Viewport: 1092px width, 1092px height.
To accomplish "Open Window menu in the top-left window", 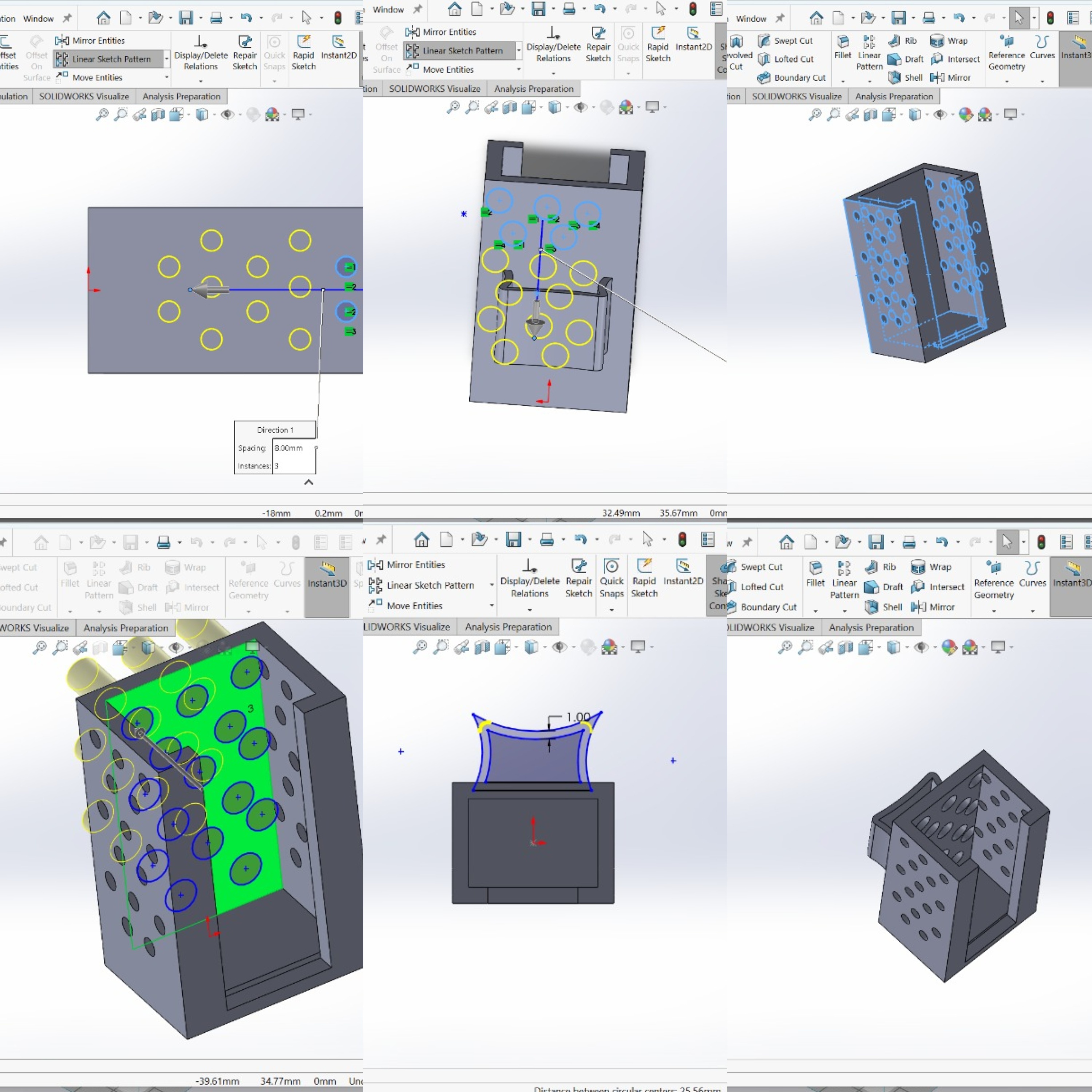I will click(x=39, y=18).
